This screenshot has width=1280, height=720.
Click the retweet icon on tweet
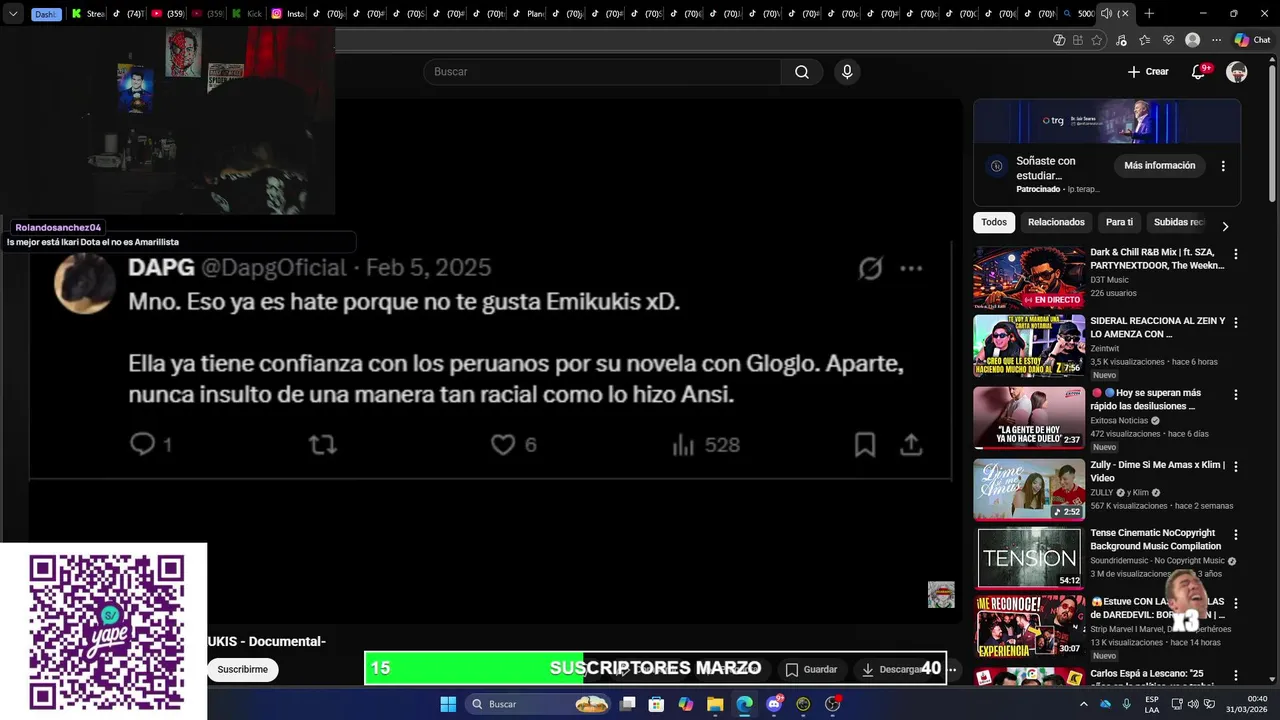[x=323, y=445]
